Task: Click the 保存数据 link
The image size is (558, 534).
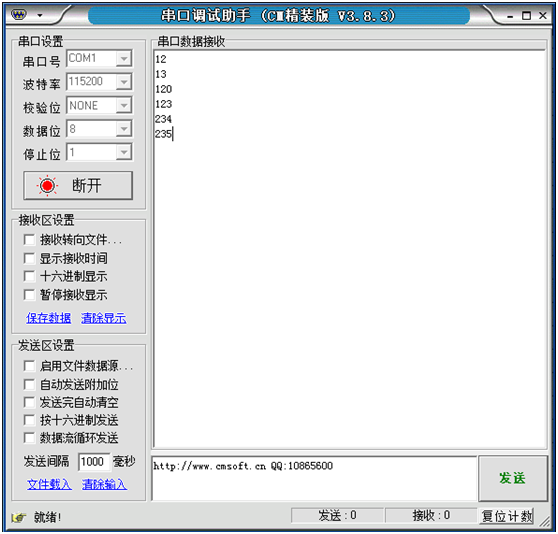Action: 48,318
